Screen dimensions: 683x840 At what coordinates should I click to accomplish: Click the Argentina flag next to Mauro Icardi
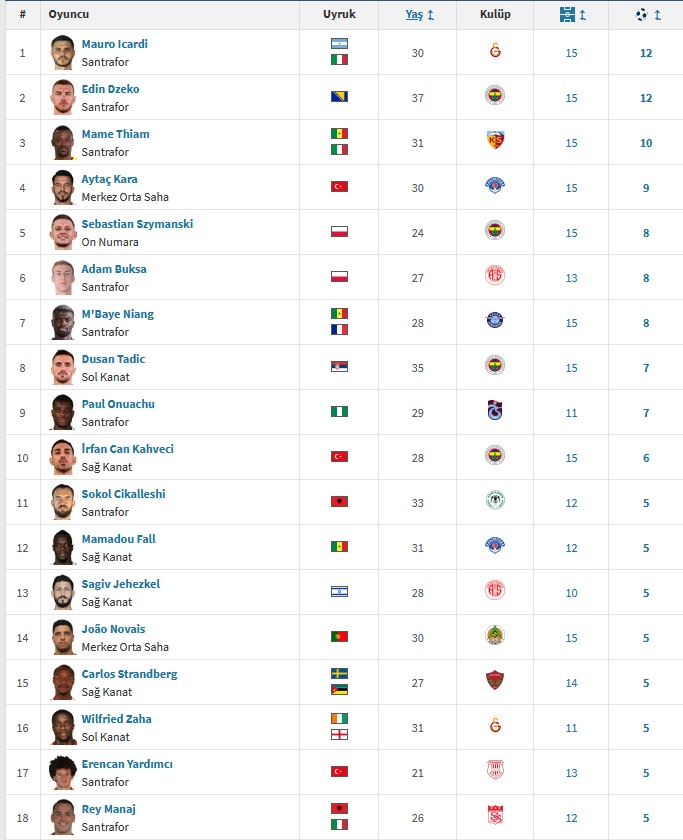point(339,44)
